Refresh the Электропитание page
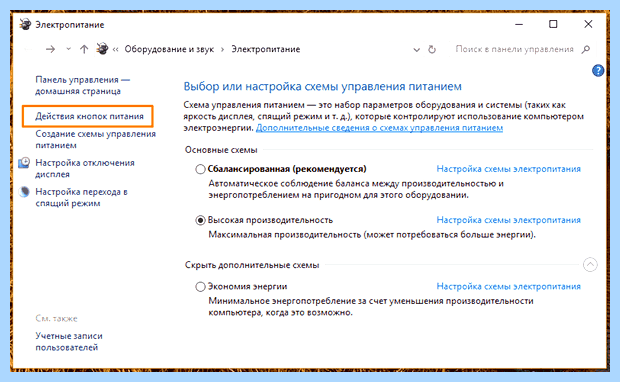 [432, 49]
